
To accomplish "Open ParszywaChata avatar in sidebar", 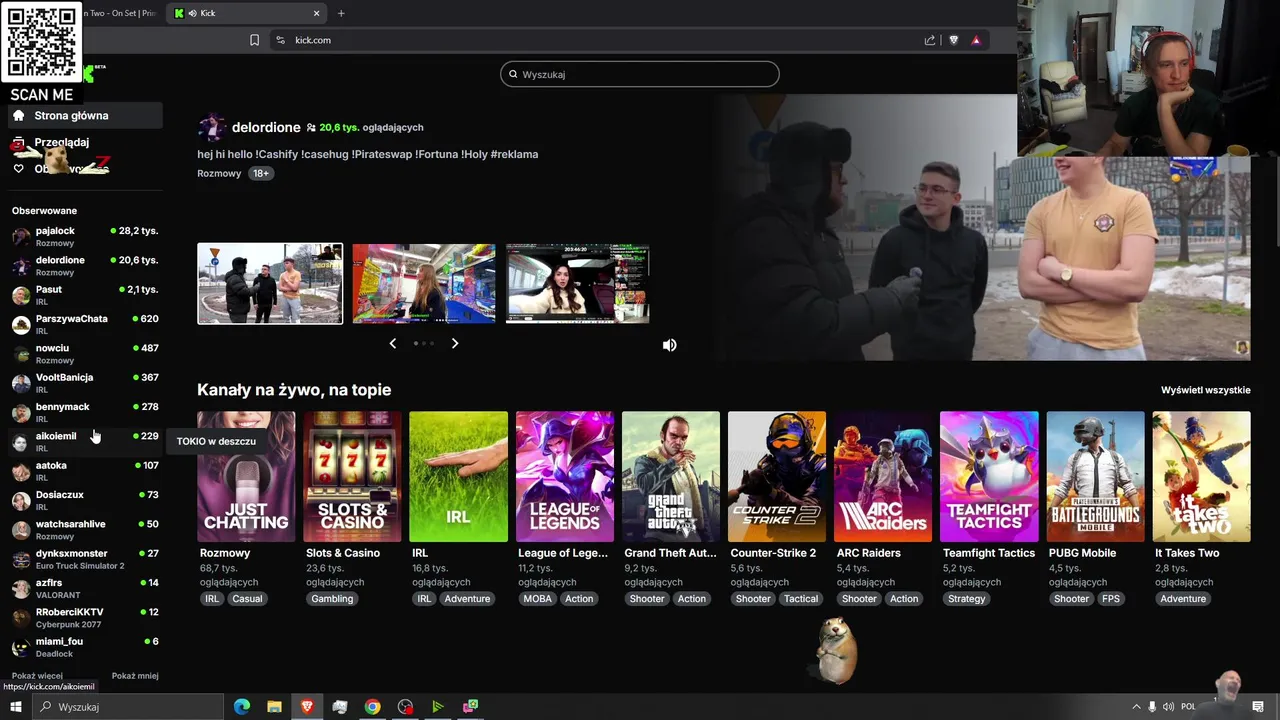I will click(21, 325).
